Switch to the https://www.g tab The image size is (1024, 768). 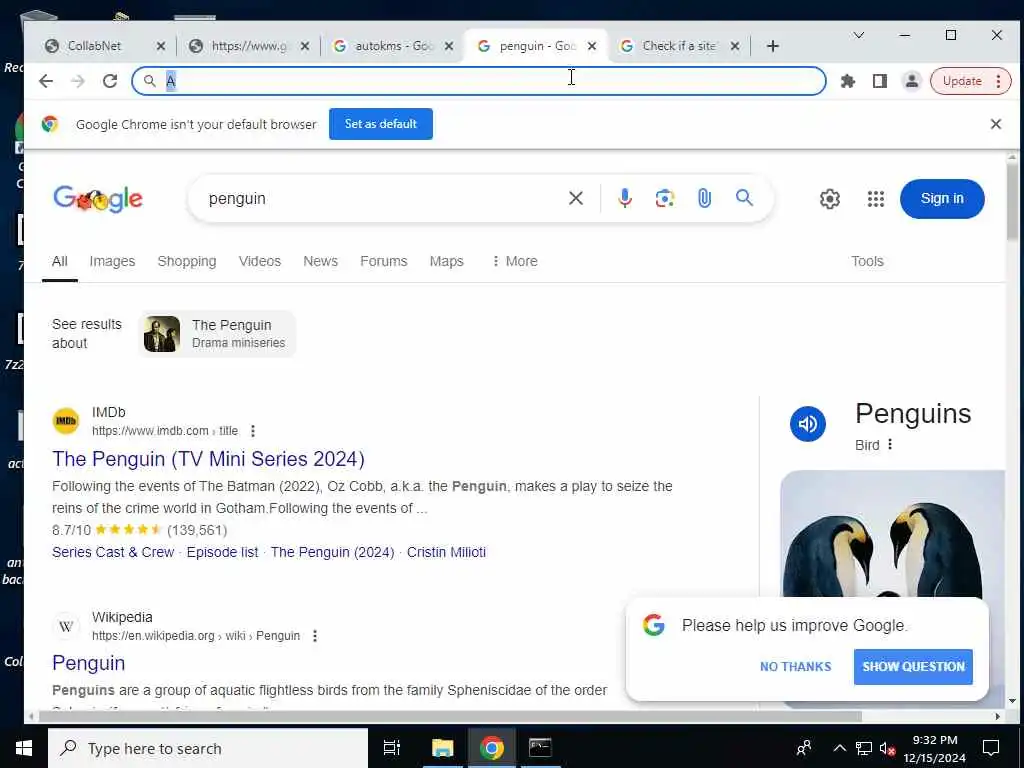pos(248,46)
